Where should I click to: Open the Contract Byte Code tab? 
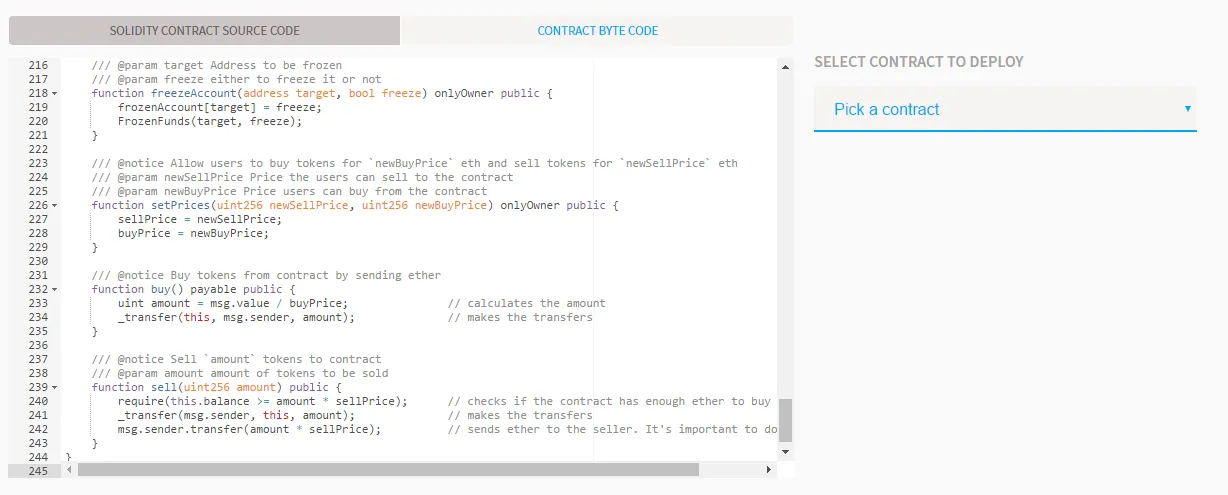(x=597, y=30)
